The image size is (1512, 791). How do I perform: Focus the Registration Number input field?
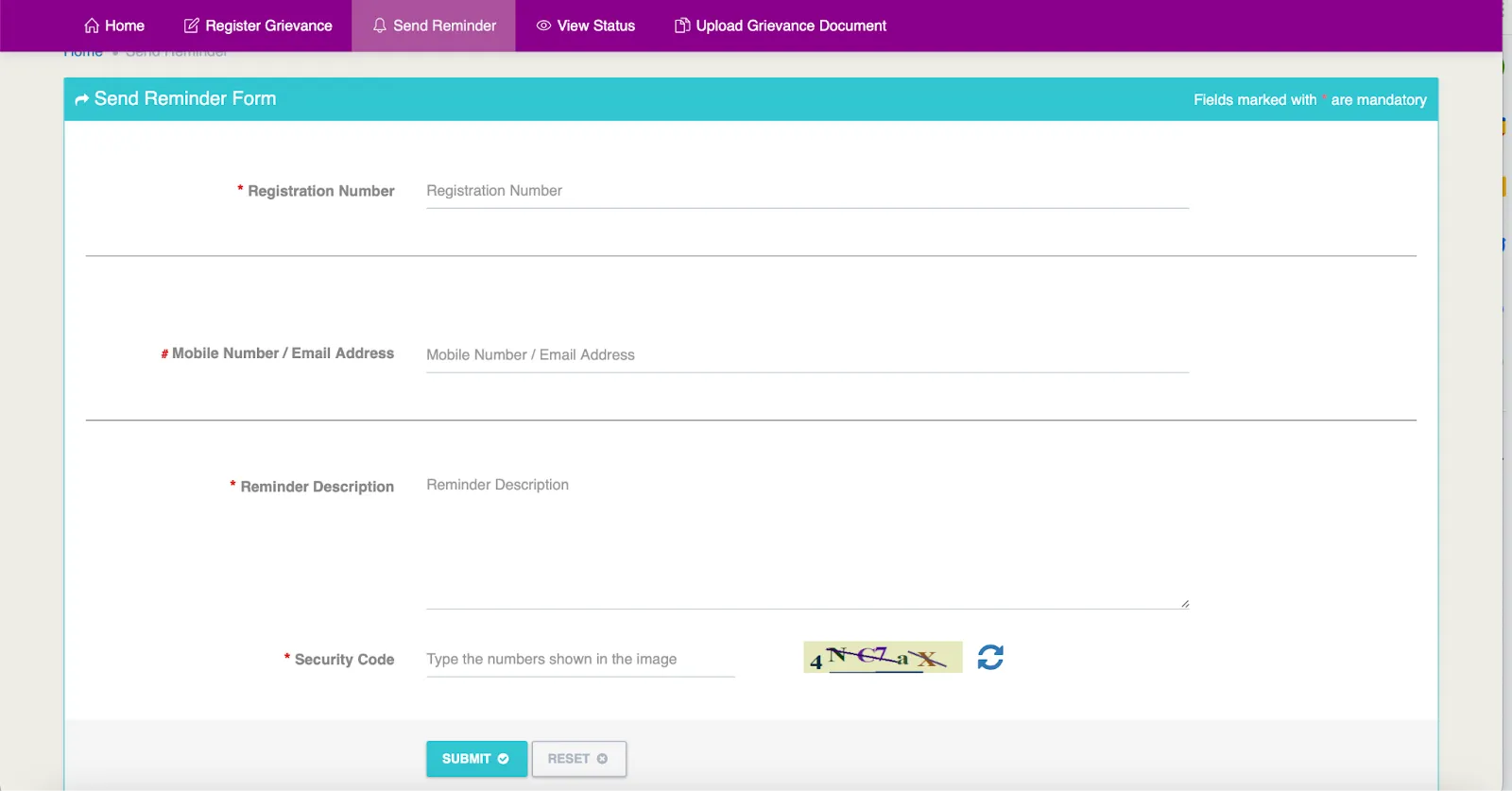pyautogui.click(x=806, y=191)
